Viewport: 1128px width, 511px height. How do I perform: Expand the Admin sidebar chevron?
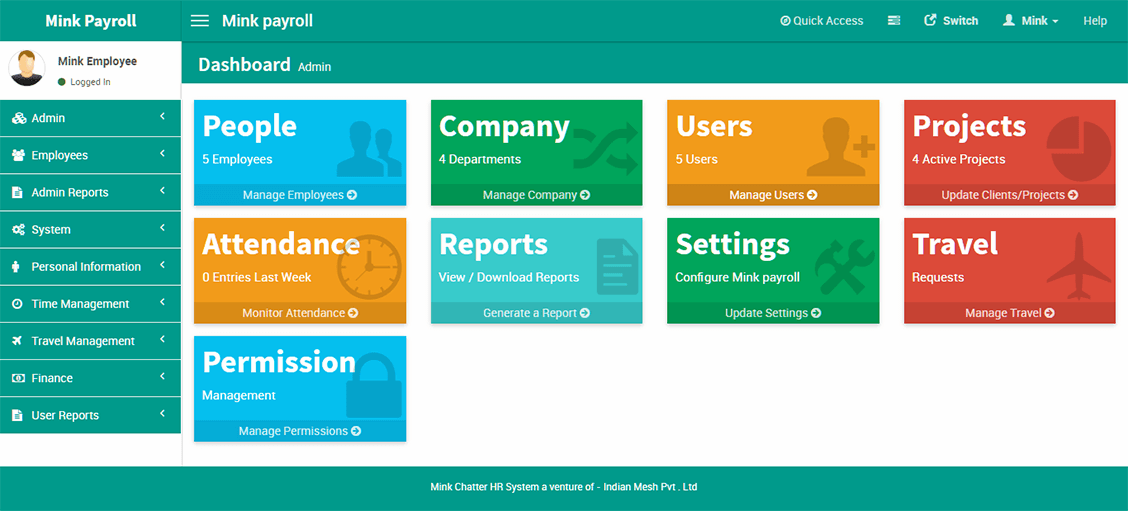163,117
